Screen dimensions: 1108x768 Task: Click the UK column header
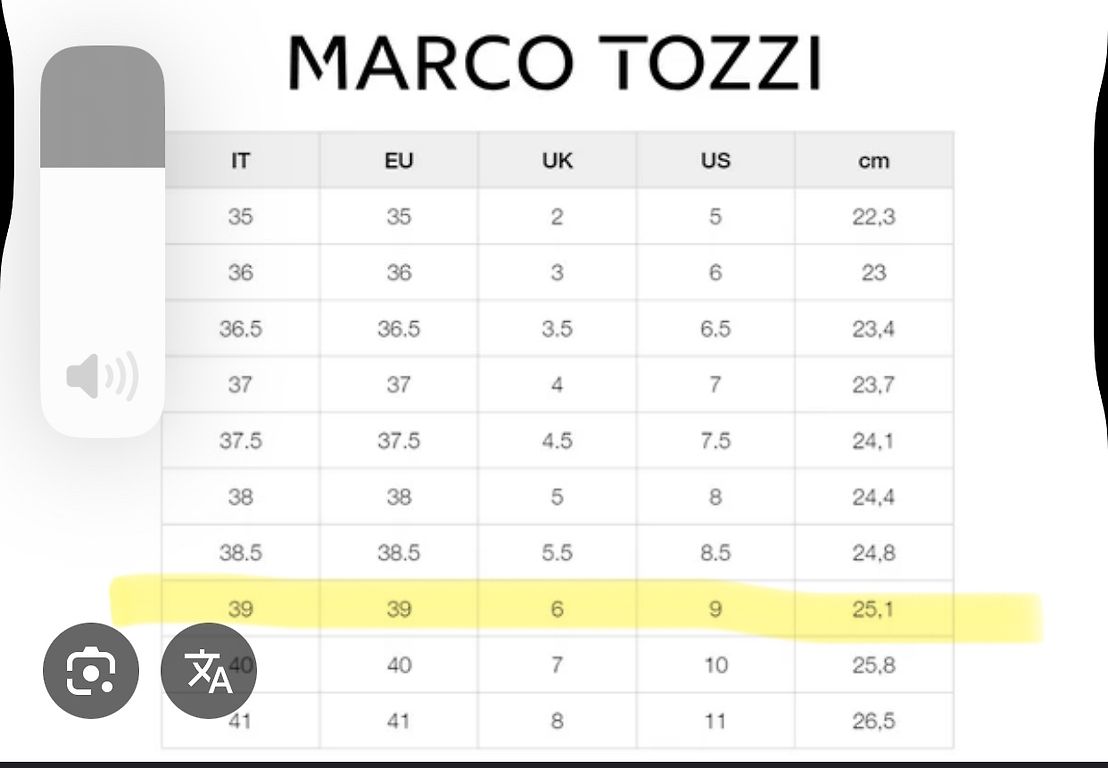coord(557,160)
